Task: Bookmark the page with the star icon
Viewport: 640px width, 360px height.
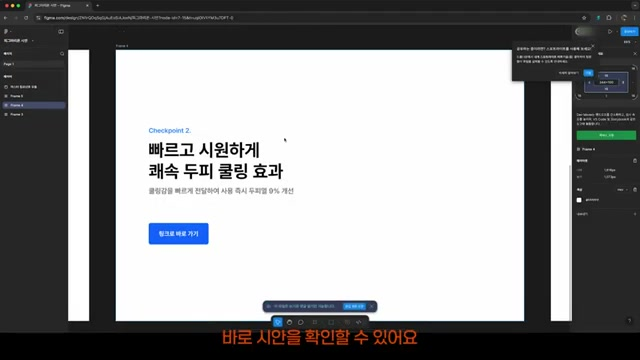Action: coord(584,18)
